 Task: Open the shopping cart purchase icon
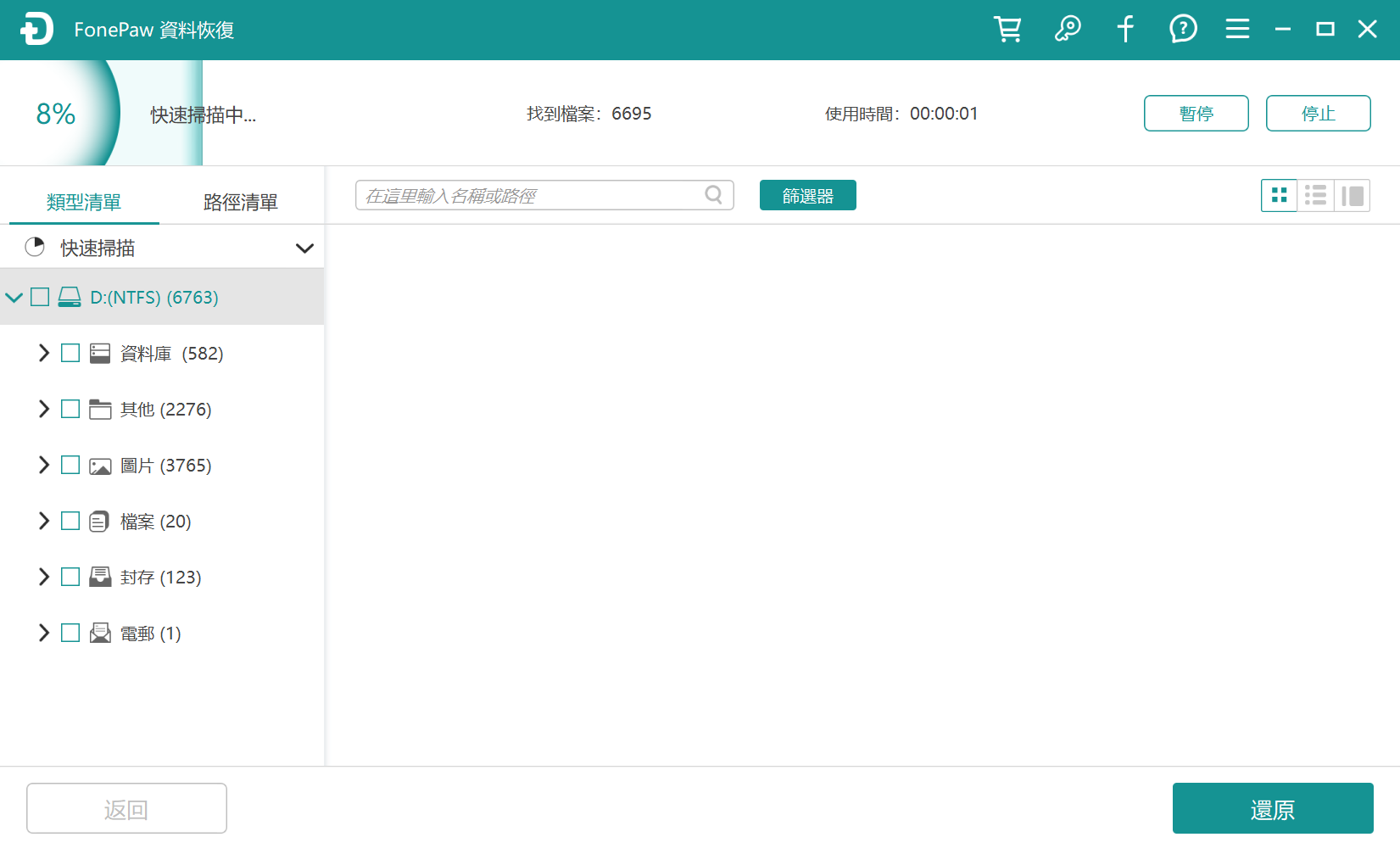[x=1007, y=30]
